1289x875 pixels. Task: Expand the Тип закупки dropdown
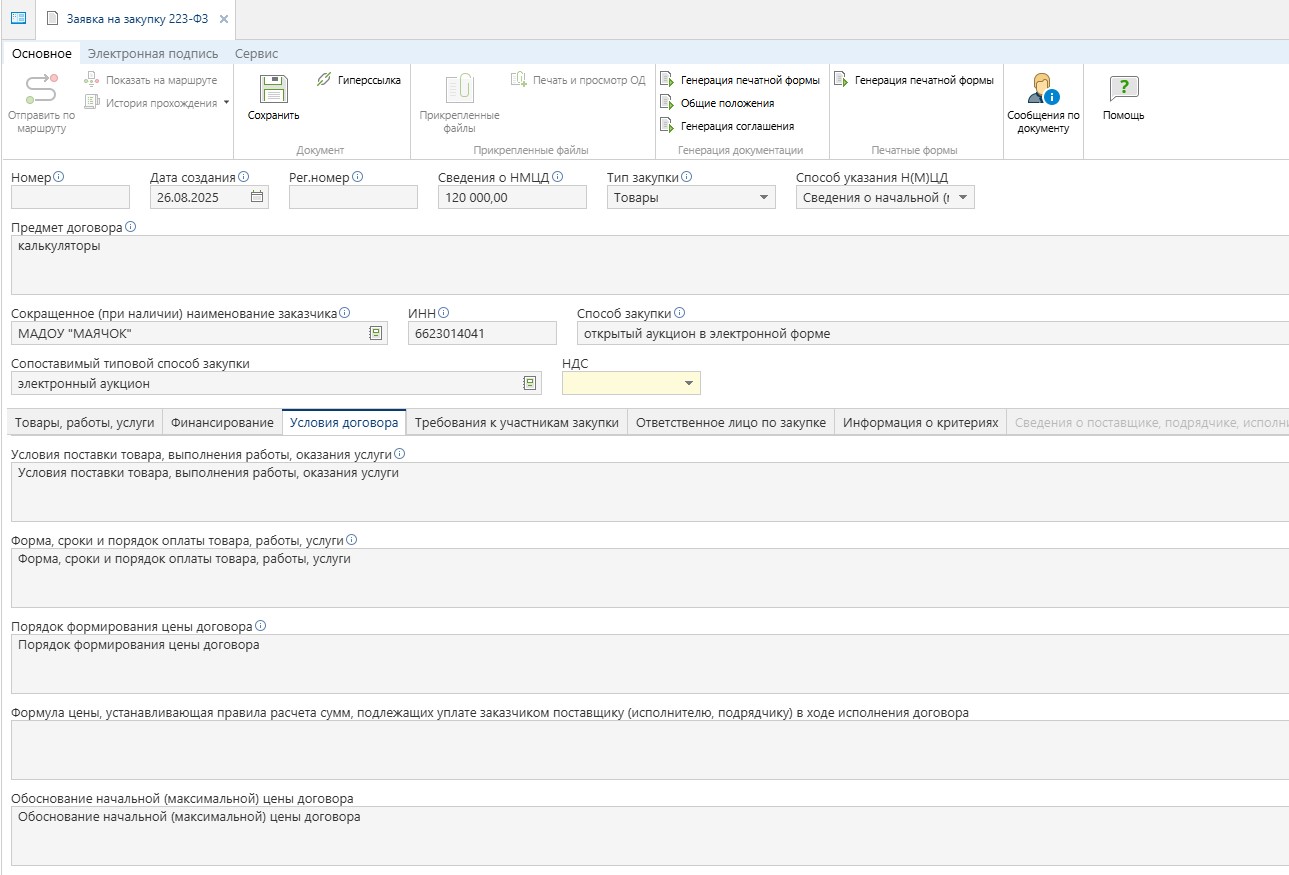tap(765, 197)
